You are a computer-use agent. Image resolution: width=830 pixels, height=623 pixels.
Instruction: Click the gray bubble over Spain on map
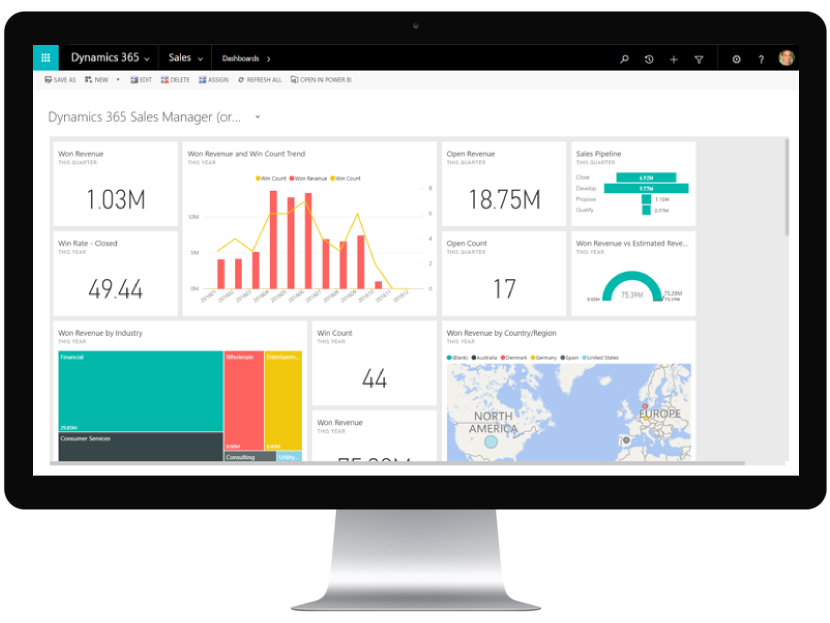coord(626,440)
